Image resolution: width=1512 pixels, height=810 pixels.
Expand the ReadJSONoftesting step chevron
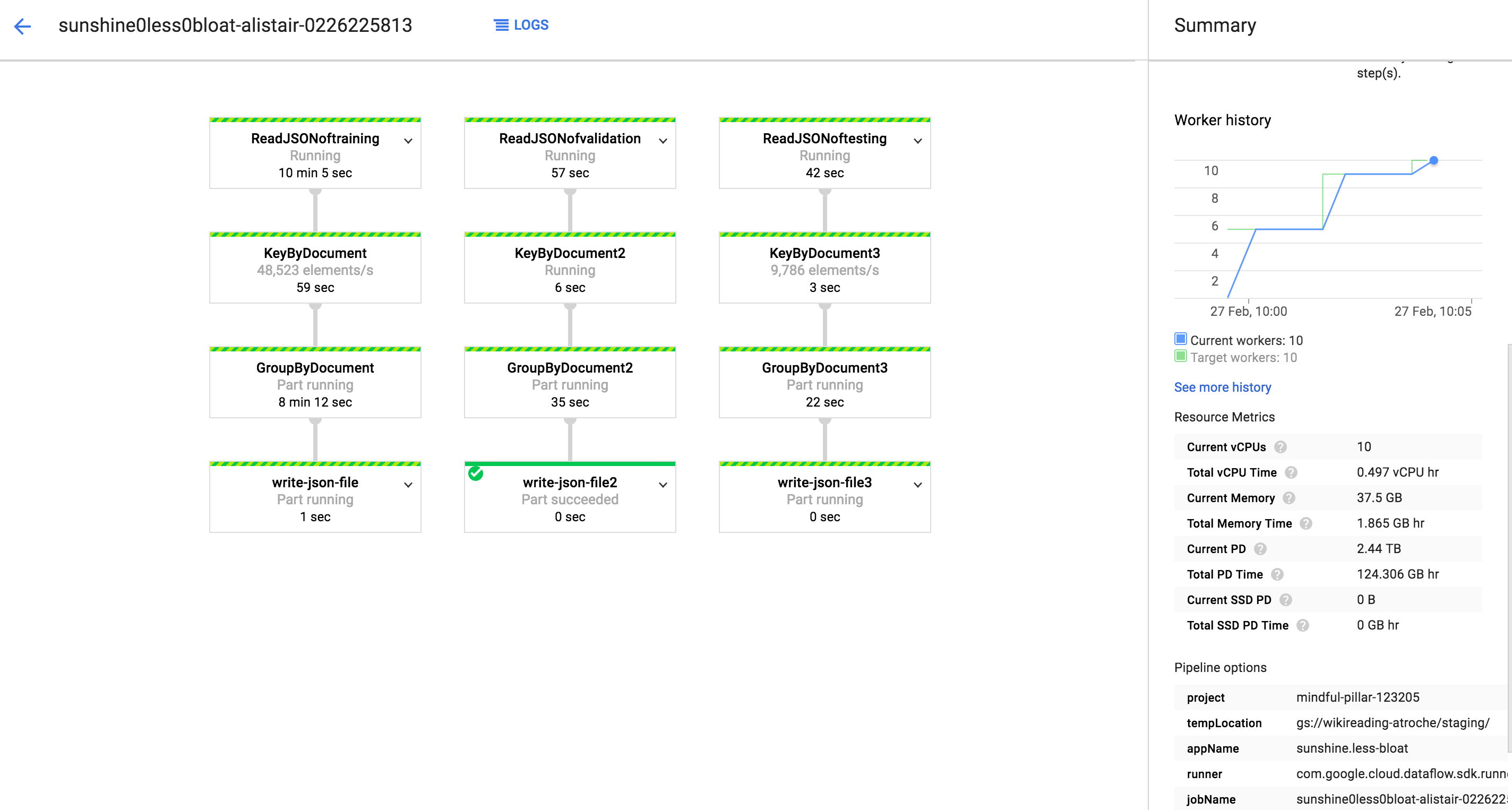click(917, 140)
